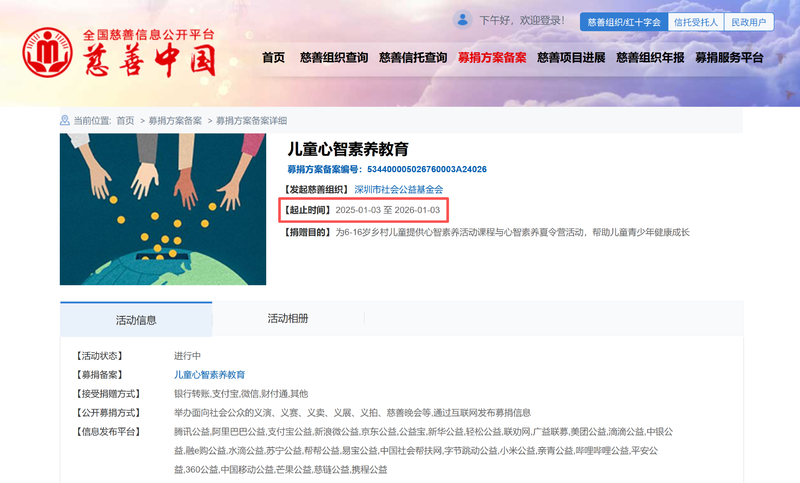This screenshot has height=483, width=800.
Task: Open 深圳市社会公益基金会 organization link
Action: click(398, 190)
